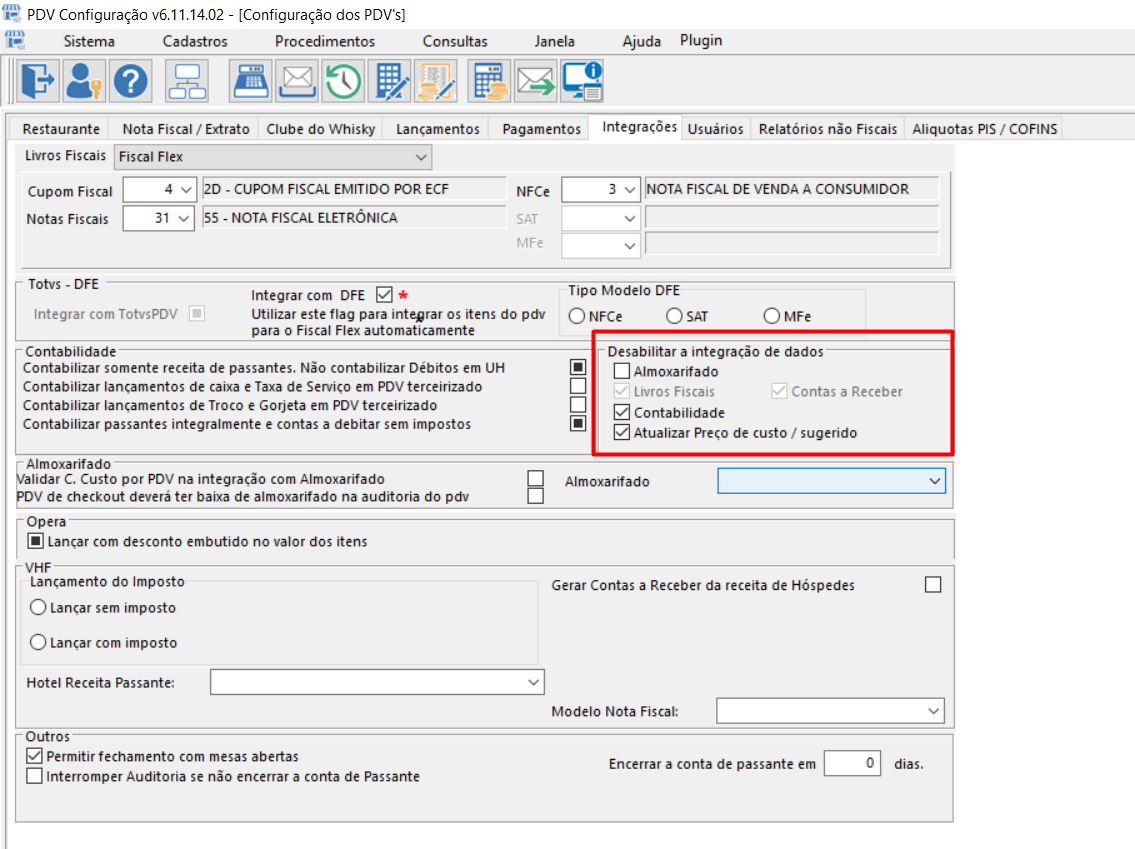The height and width of the screenshot is (849, 1135).
Task: Toggle Contabilizar passantes integralmente checkbox
Action: coord(578,423)
